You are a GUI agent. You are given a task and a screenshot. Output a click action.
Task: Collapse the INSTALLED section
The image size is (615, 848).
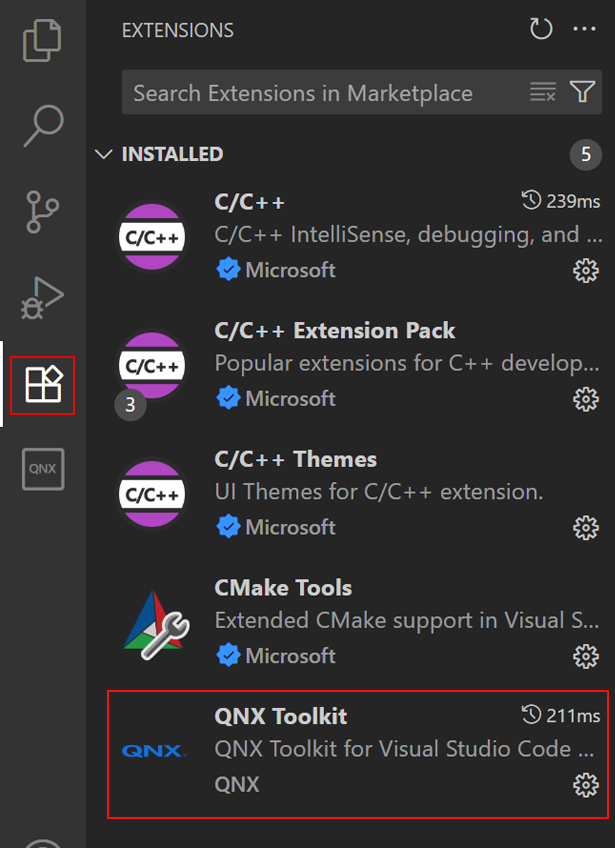(x=102, y=155)
